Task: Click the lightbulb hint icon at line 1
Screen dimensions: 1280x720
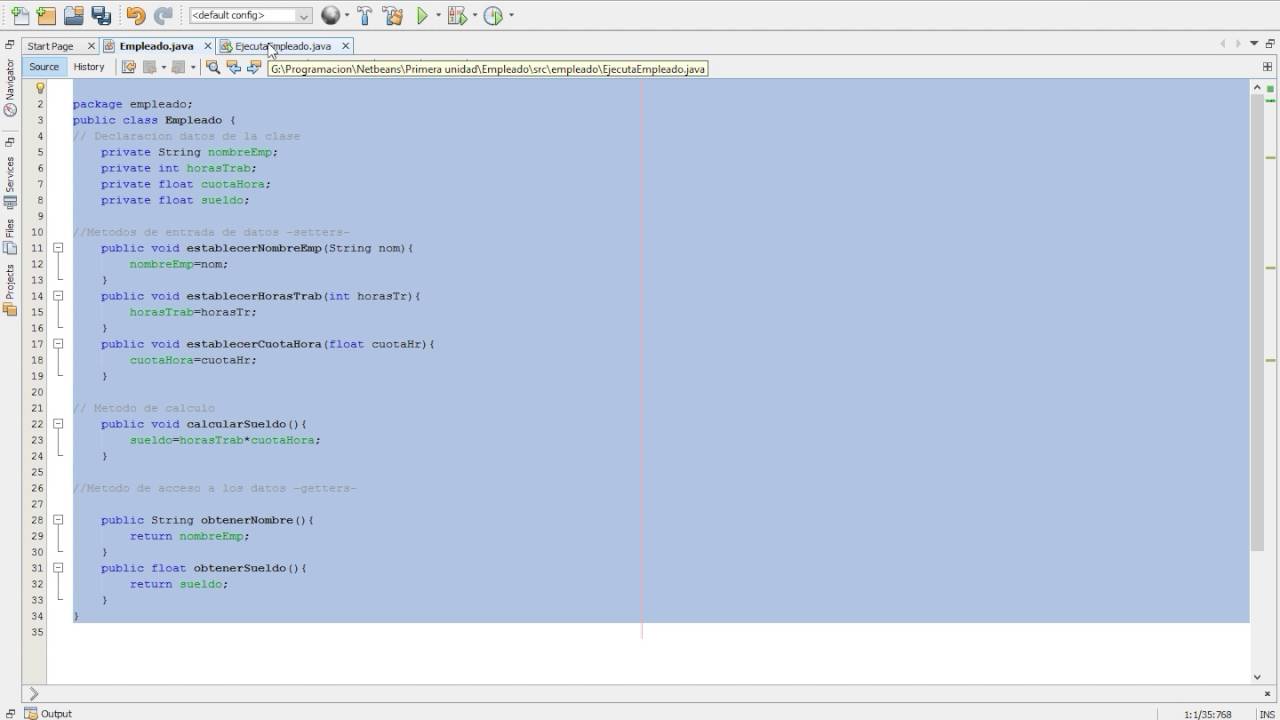Action: (x=40, y=88)
